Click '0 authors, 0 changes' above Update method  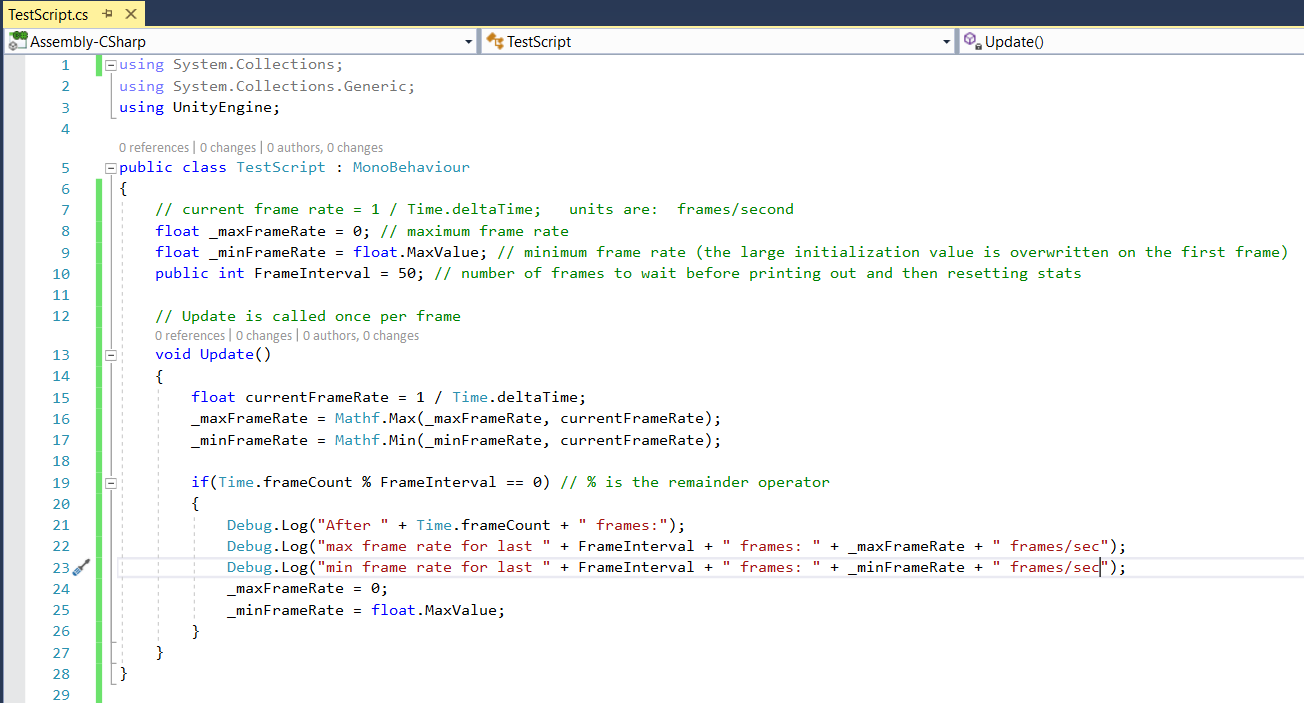(361, 336)
